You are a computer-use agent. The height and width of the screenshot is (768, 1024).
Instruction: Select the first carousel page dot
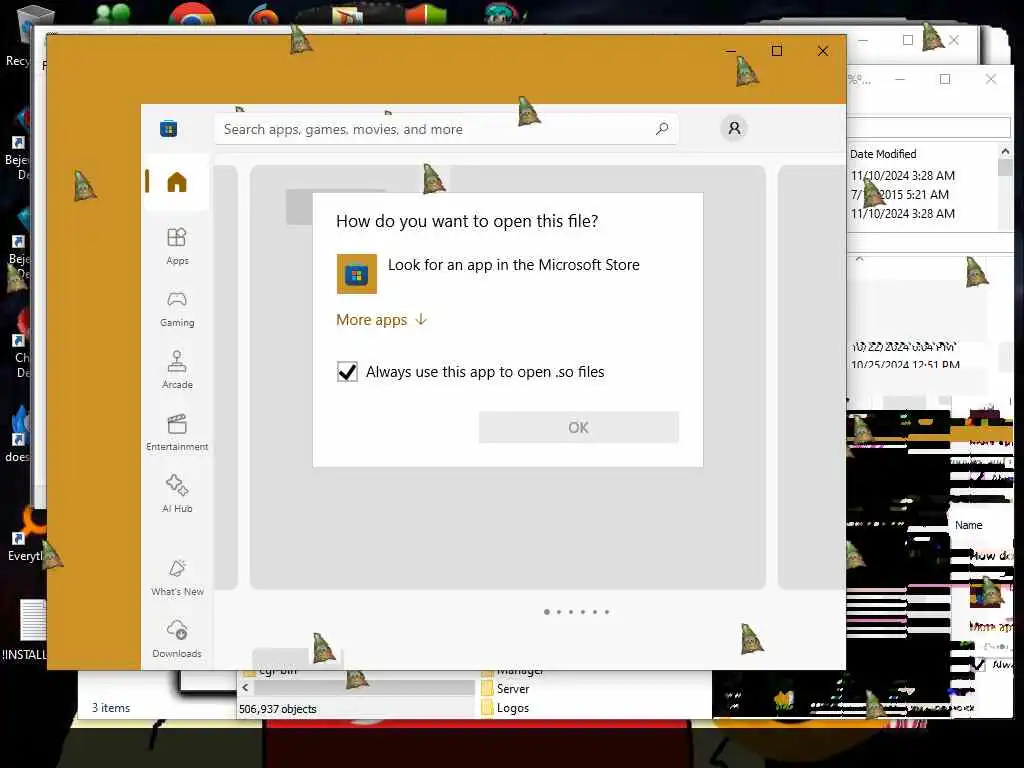coord(547,612)
